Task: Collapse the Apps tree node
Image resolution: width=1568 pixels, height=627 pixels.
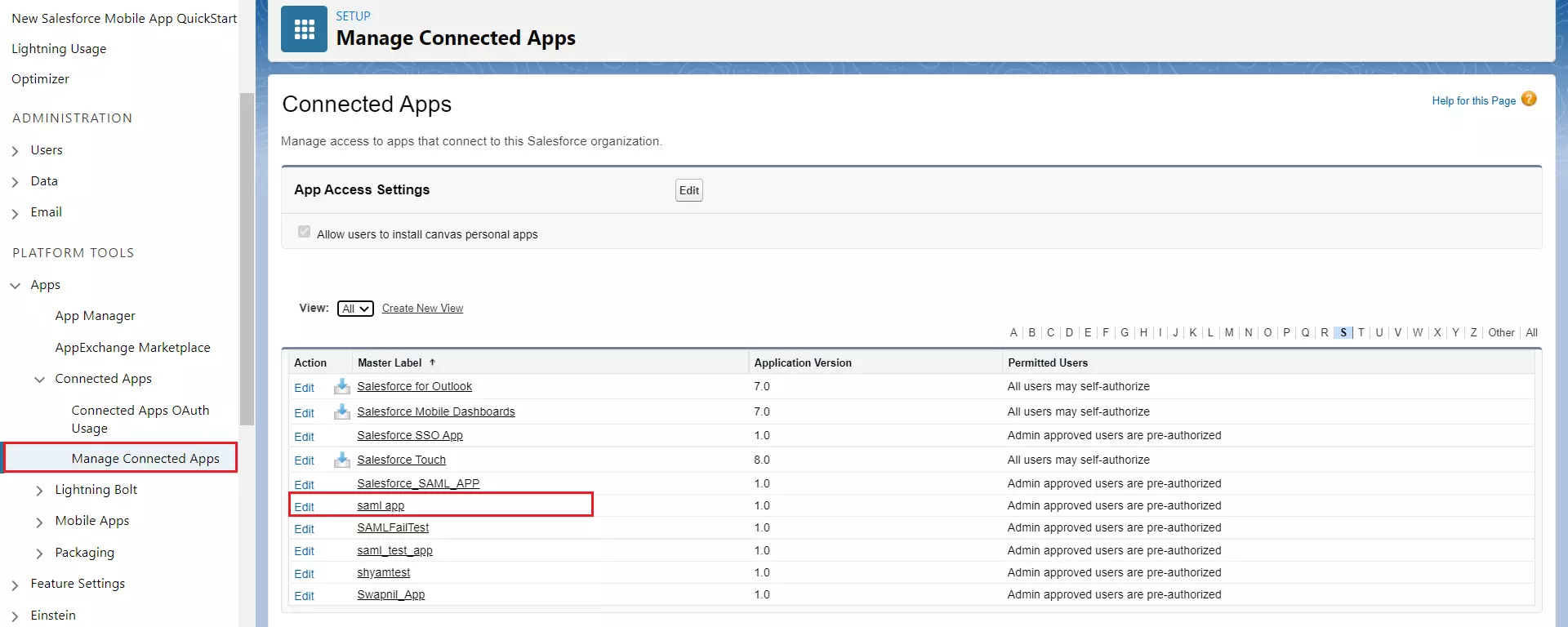Action: [16, 286]
